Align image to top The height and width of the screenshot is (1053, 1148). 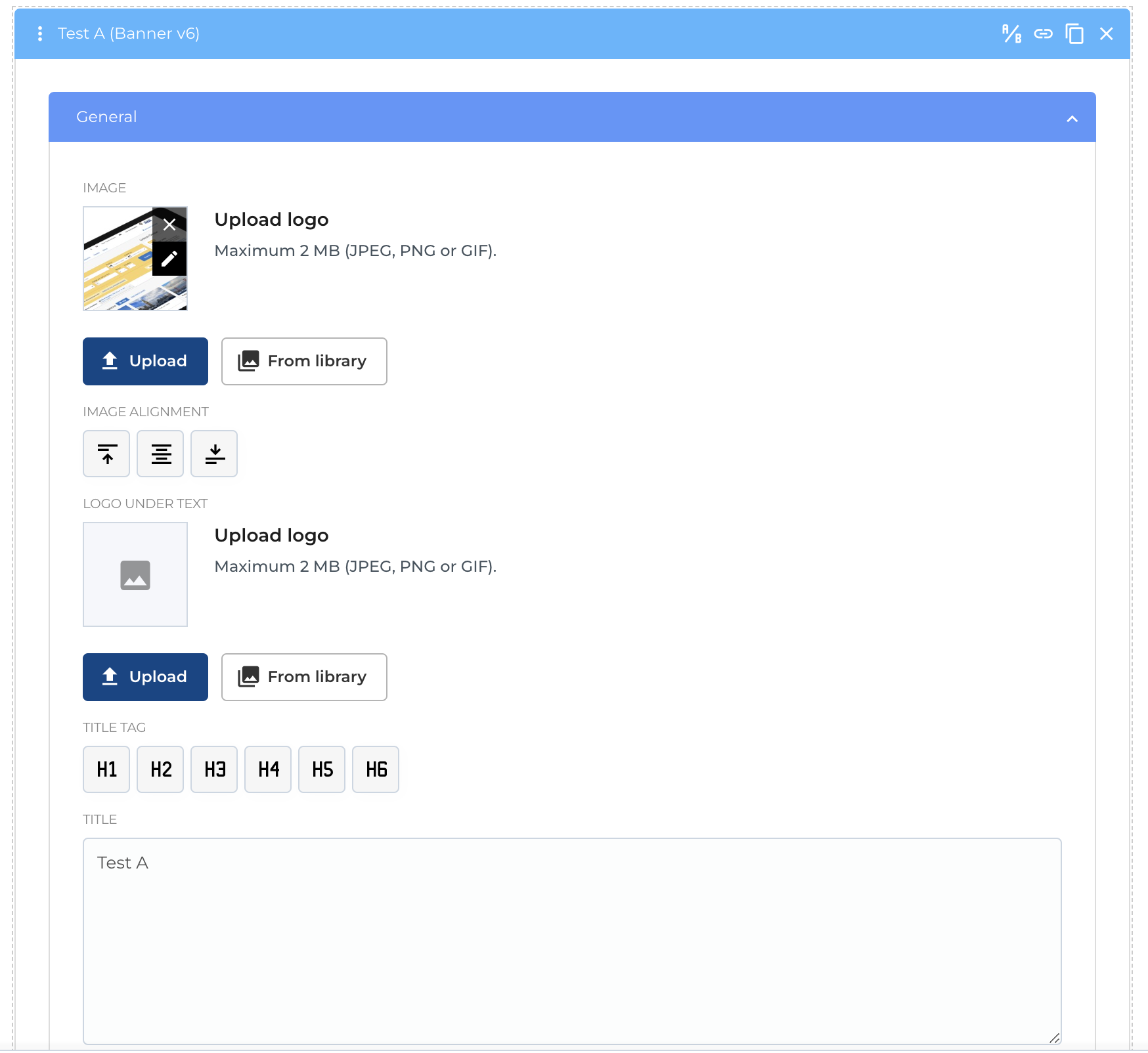[x=106, y=454]
